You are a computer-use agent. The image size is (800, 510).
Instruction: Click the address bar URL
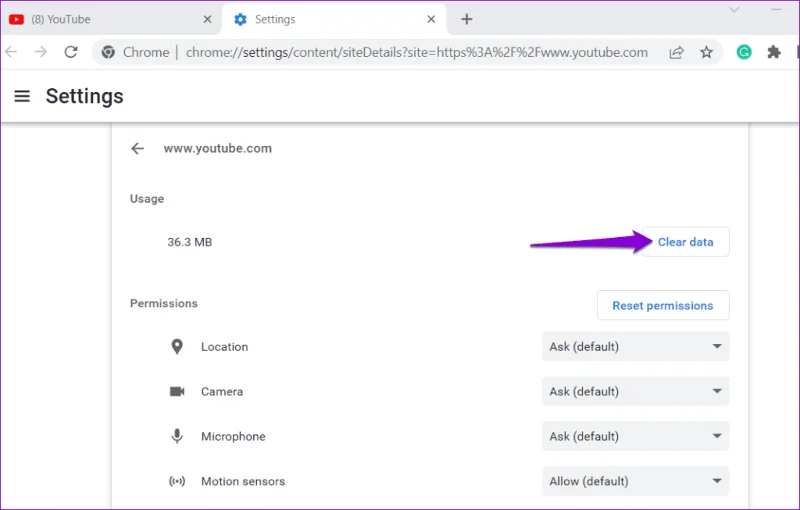[x=416, y=52]
